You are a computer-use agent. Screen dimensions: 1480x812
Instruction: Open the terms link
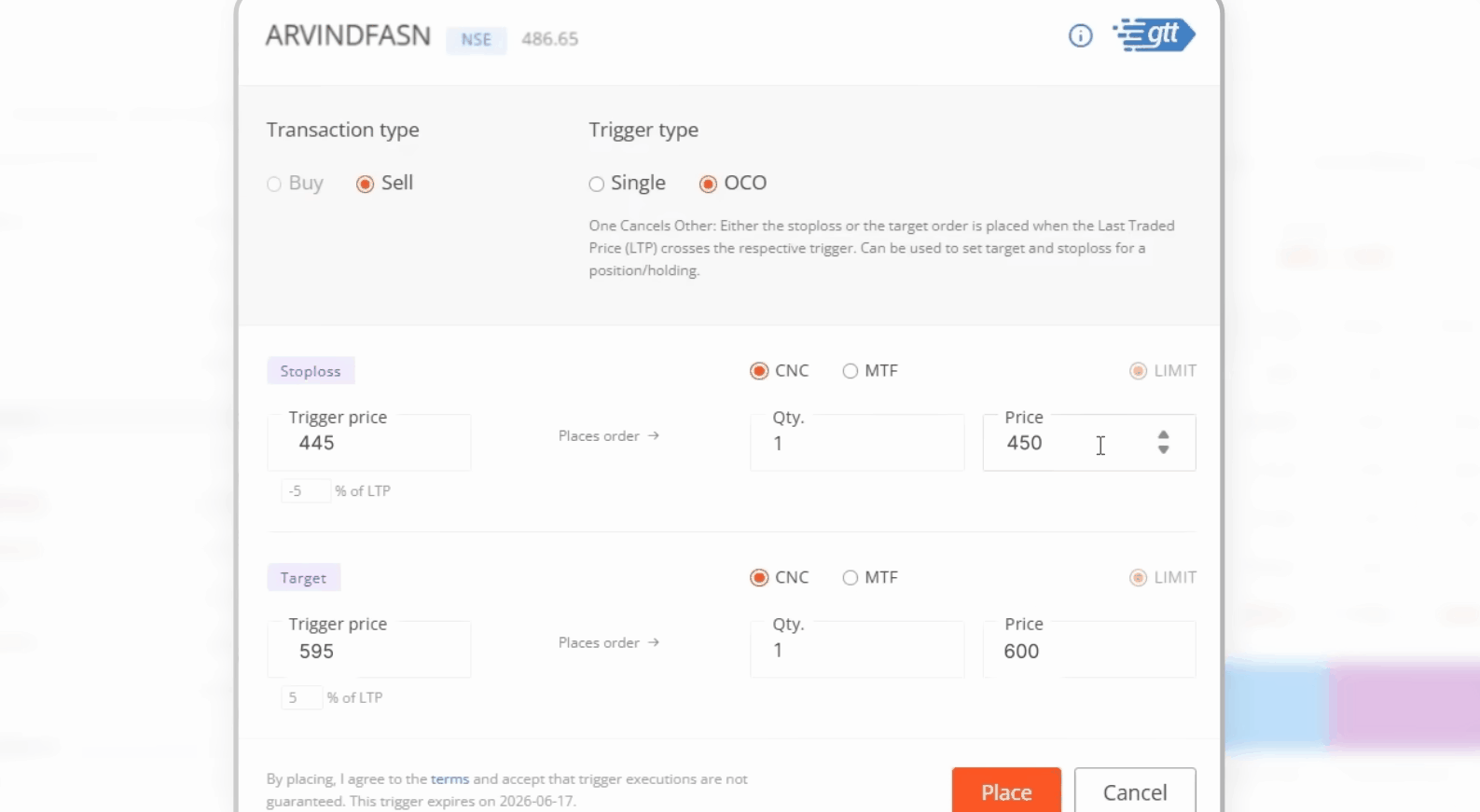point(450,778)
